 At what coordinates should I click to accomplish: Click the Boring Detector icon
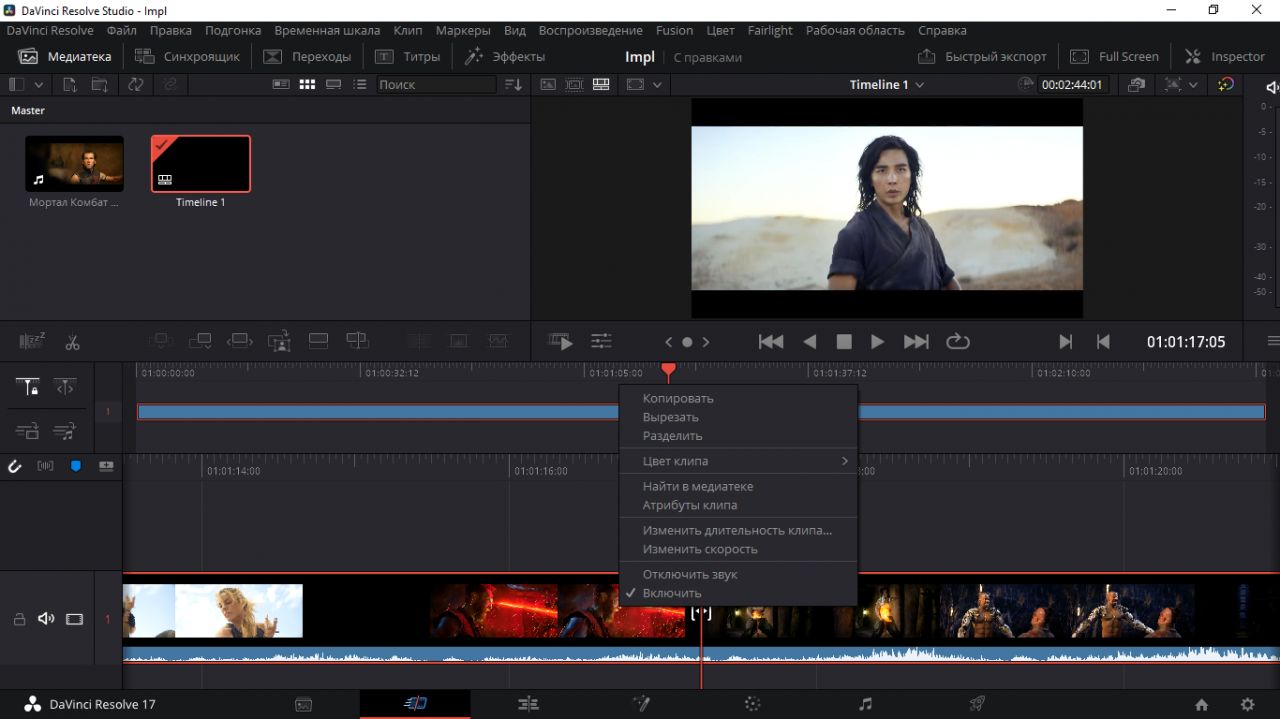pyautogui.click(x=32, y=342)
